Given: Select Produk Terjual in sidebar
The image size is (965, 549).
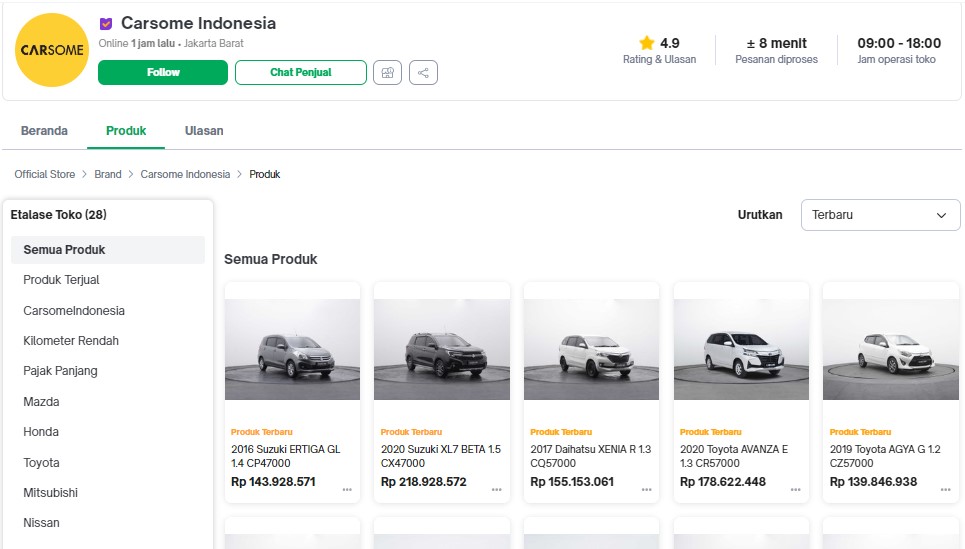Looking at the screenshot, I should pos(61,280).
